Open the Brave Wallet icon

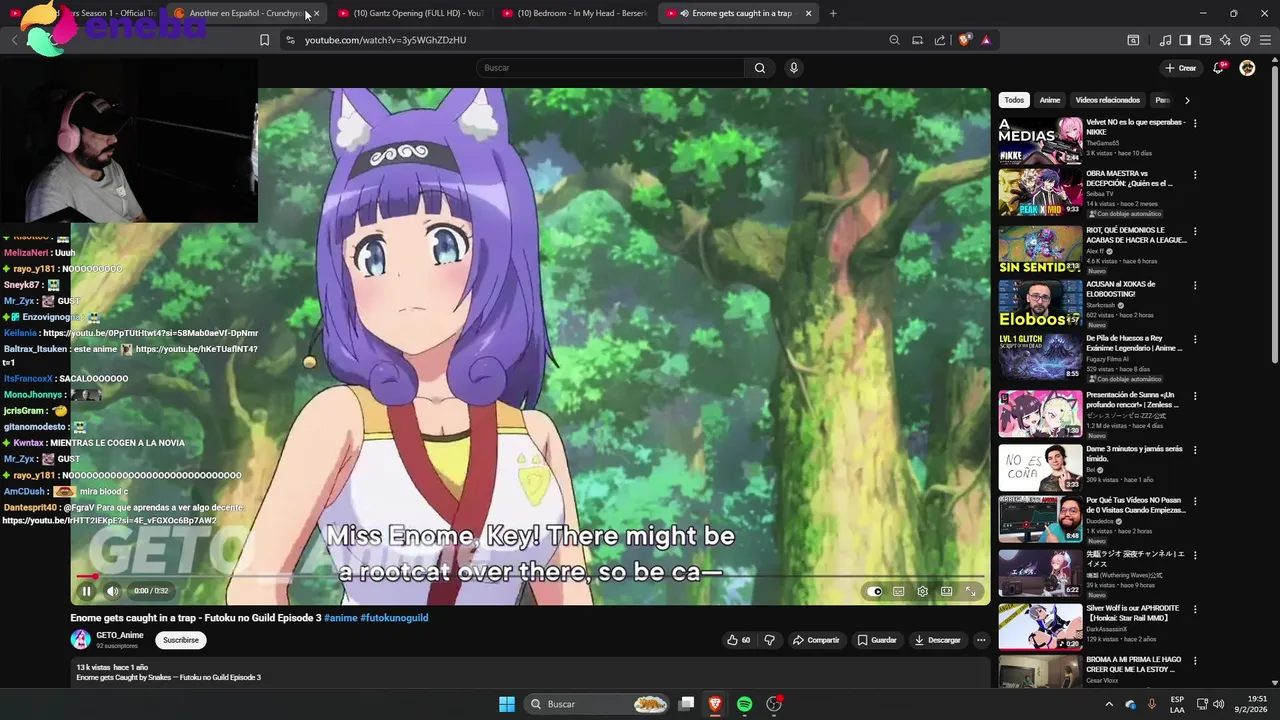pyautogui.click(x=1205, y=40)
